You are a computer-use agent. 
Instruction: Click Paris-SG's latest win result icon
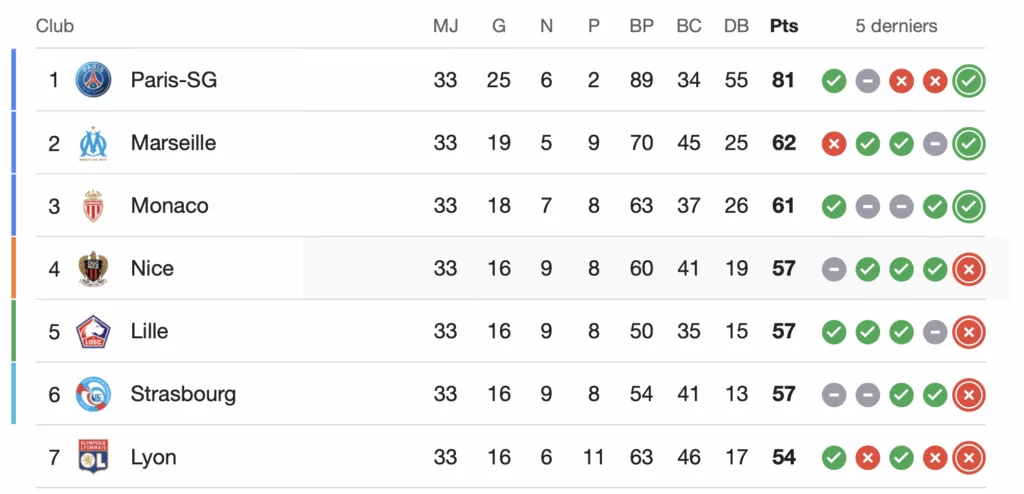click(x=968, y=81)
